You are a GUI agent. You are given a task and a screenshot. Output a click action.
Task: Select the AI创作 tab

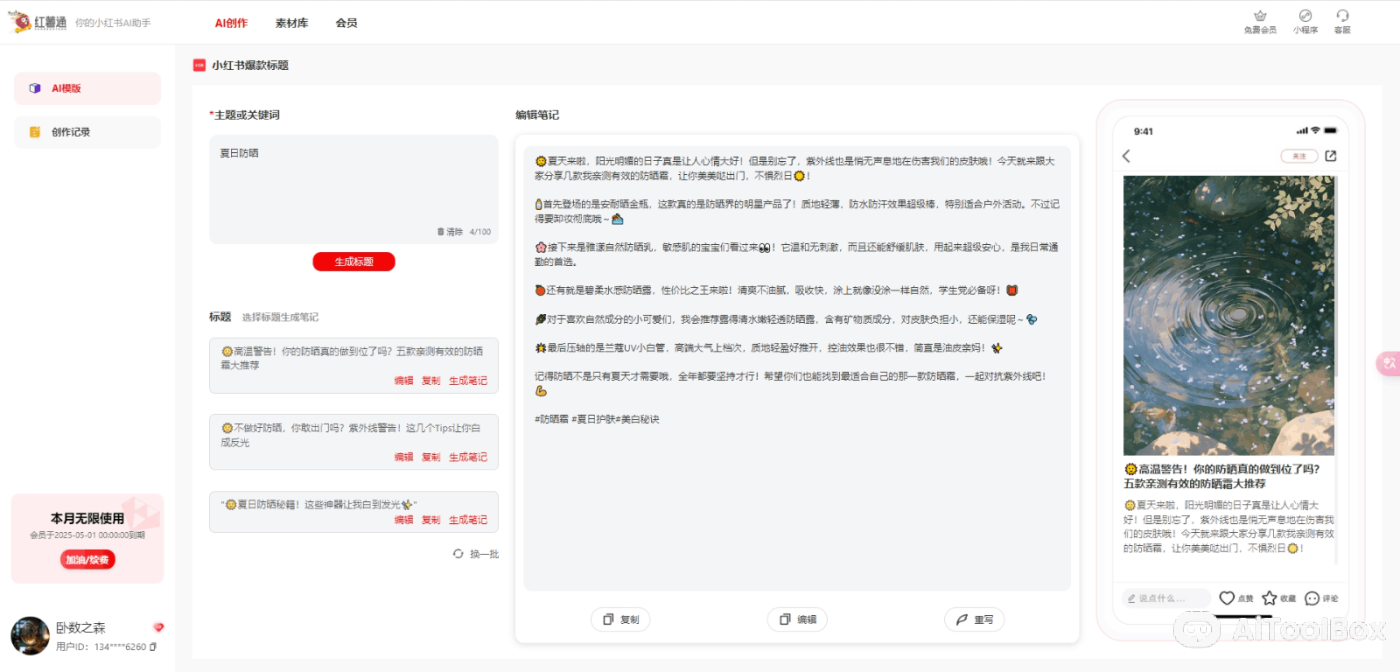(231, 22)
